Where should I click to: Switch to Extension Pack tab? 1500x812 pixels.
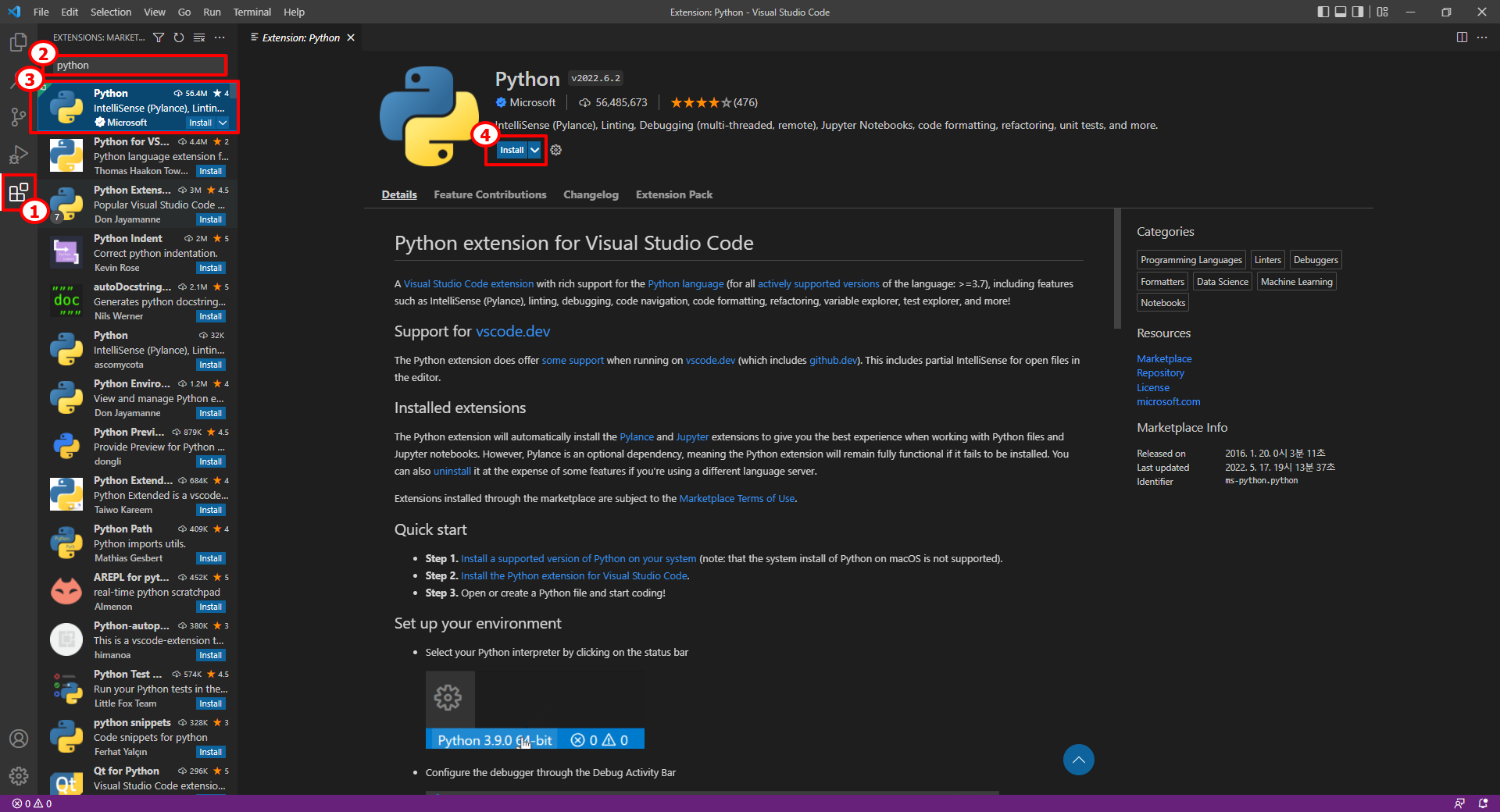674,194
